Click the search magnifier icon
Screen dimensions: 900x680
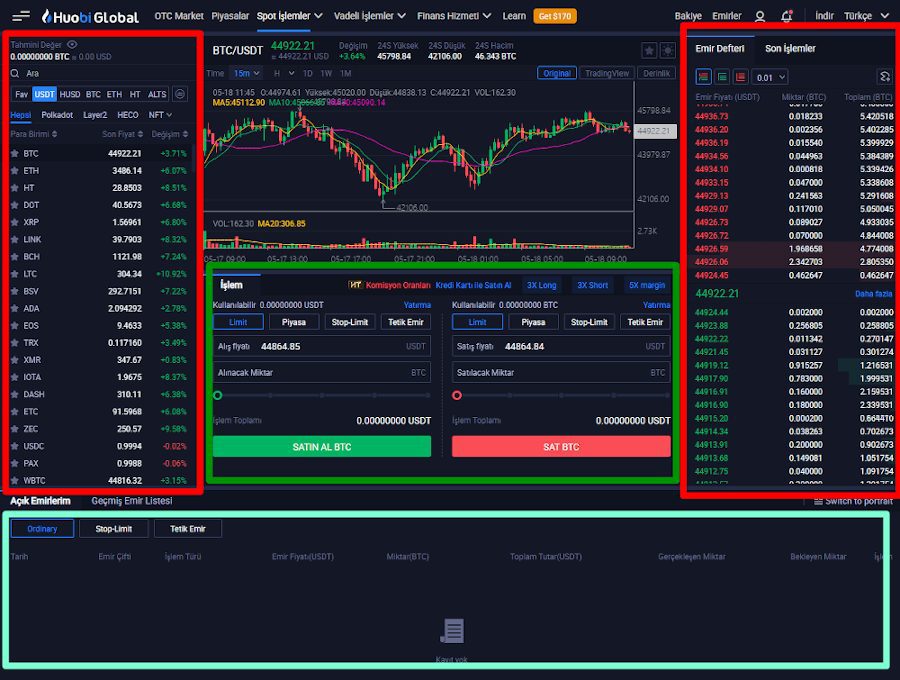(x=15, y=73)
